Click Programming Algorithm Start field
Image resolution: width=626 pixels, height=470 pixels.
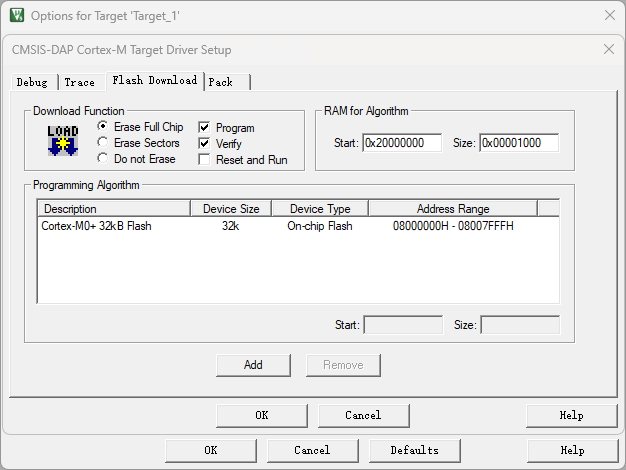403,325
